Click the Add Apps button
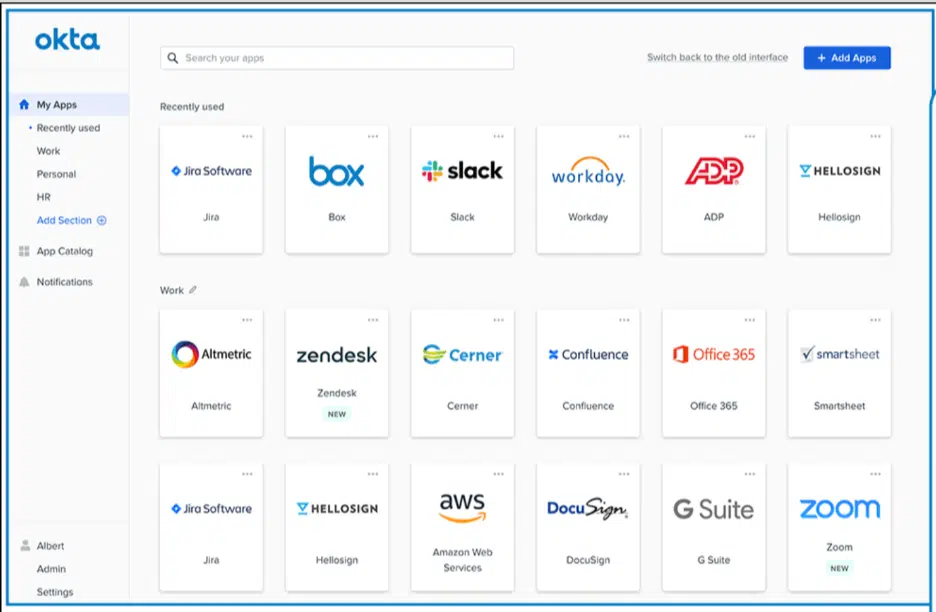 click(847, 58)
